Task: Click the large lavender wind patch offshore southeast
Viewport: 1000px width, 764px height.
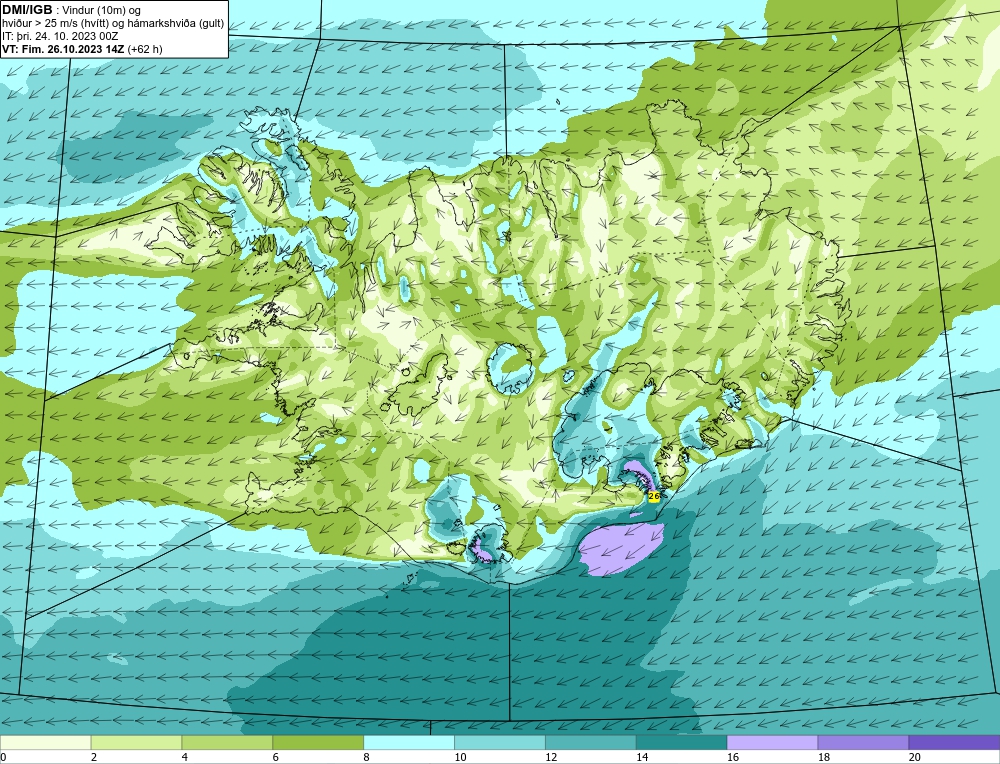Action: tap(622, 548)
